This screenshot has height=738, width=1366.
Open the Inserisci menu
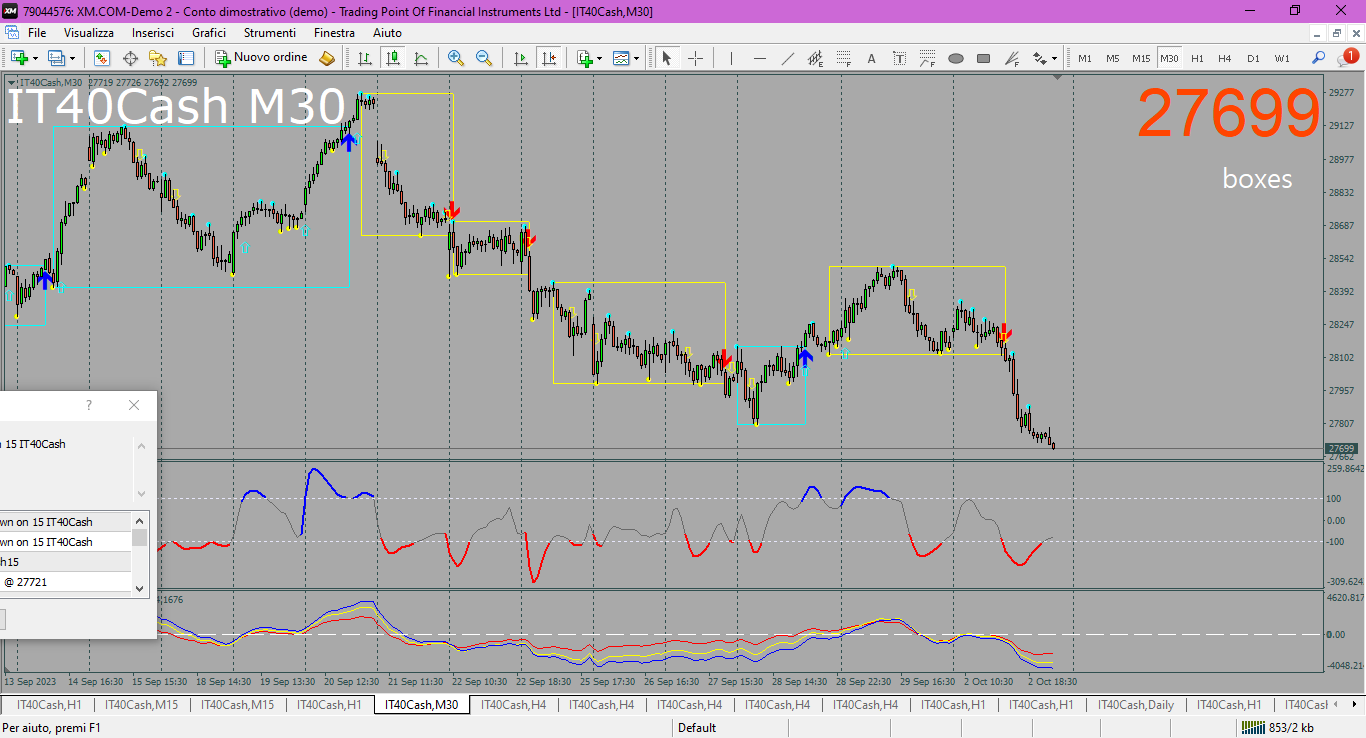coord(152,33)
